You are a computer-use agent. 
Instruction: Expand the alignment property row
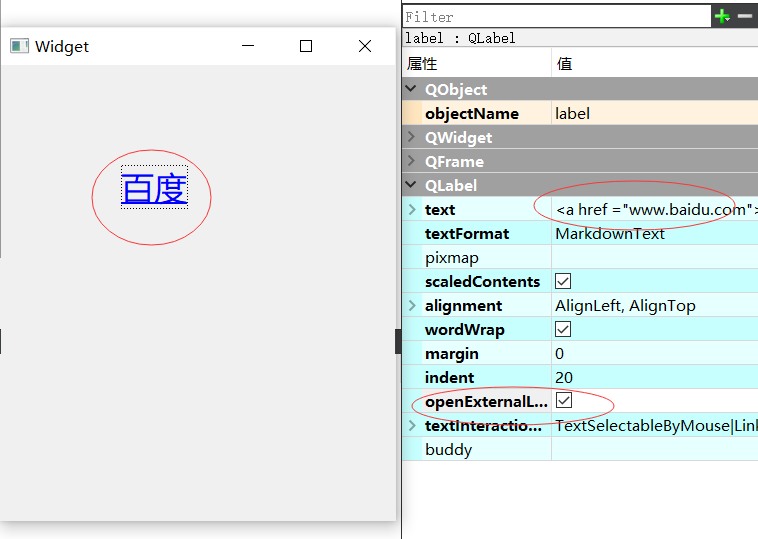click(x=412, y=306)
